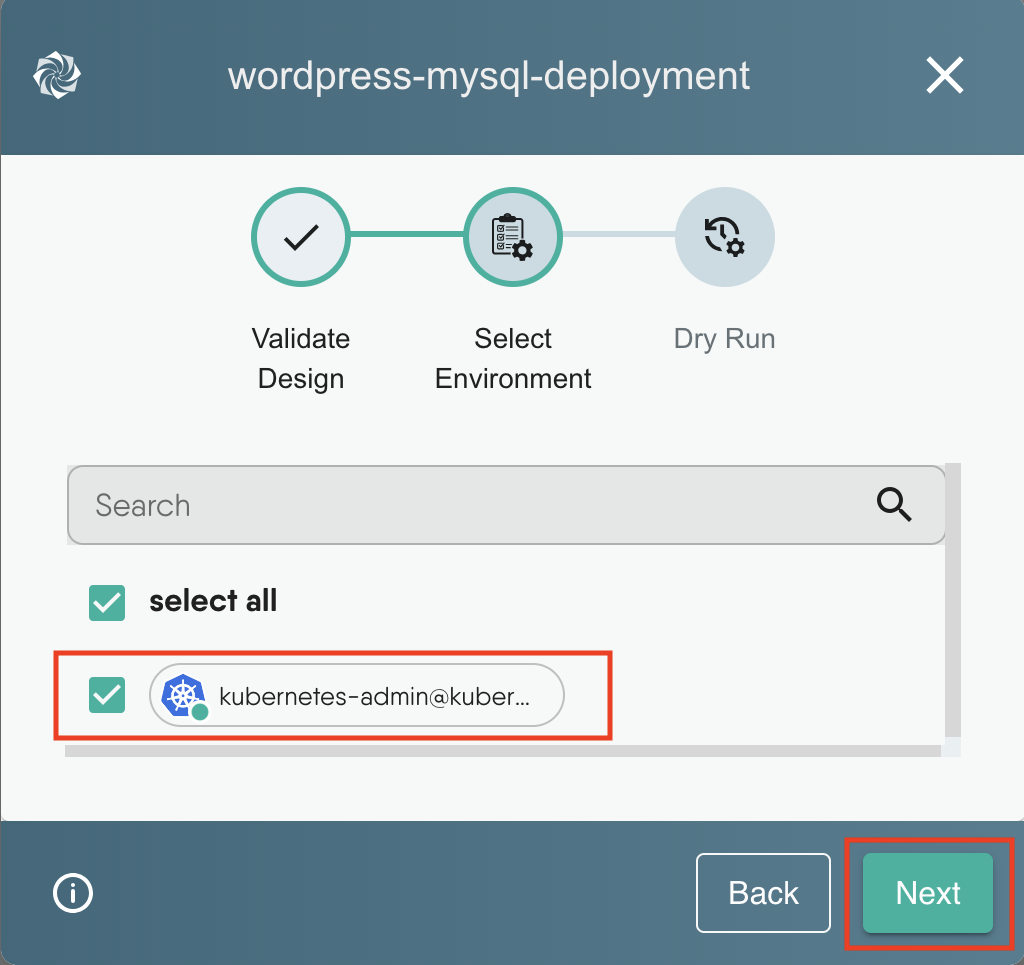1024x965 pixels.
Task: Click the Next button
Action: pyautogui.click(x=928, y=893)
